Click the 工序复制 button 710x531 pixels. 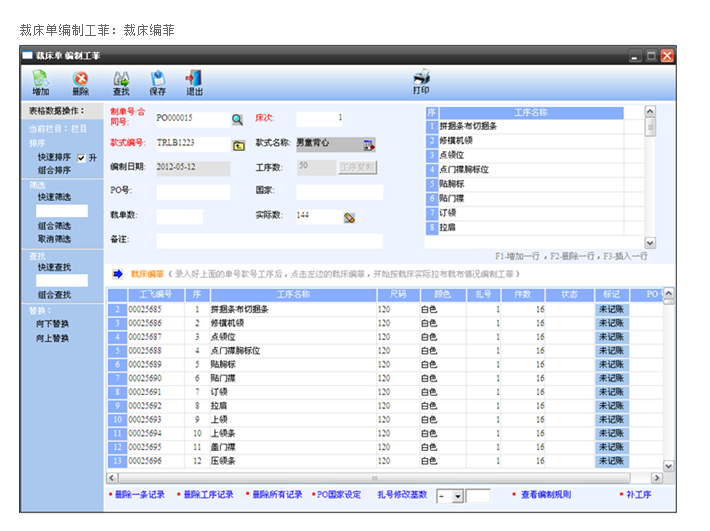[357, 167]
